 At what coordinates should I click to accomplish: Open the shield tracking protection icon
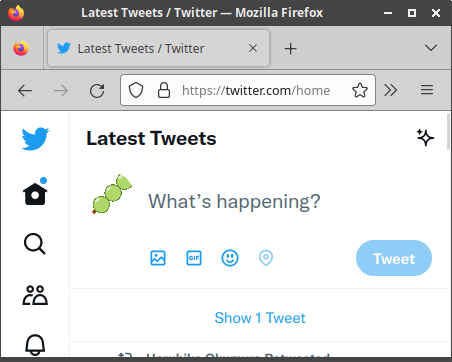pyautogui.click(x=136, y=90)
